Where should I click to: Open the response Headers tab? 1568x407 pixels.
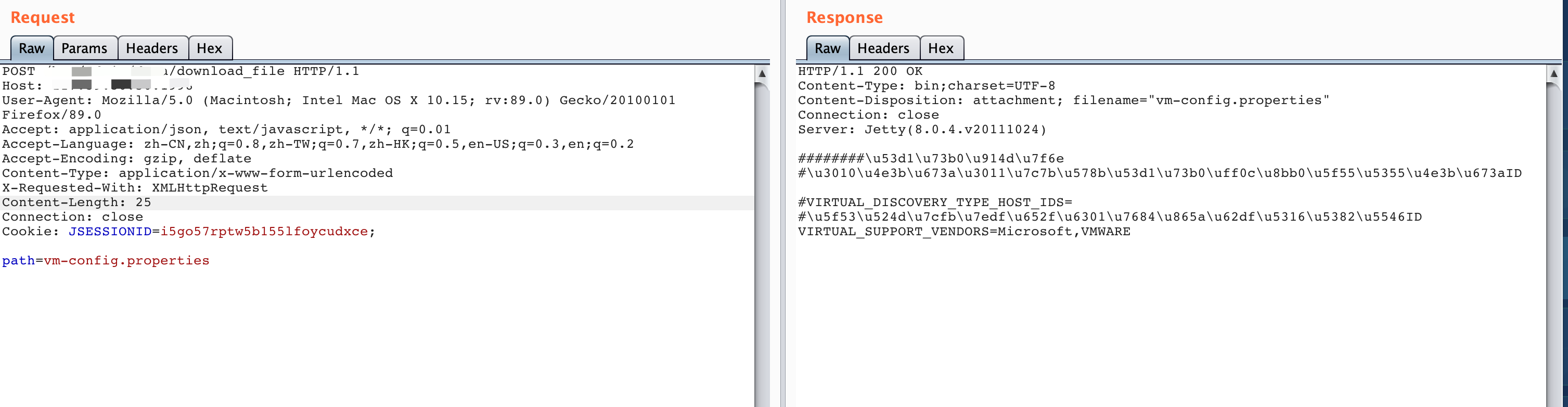click(883, 48)
